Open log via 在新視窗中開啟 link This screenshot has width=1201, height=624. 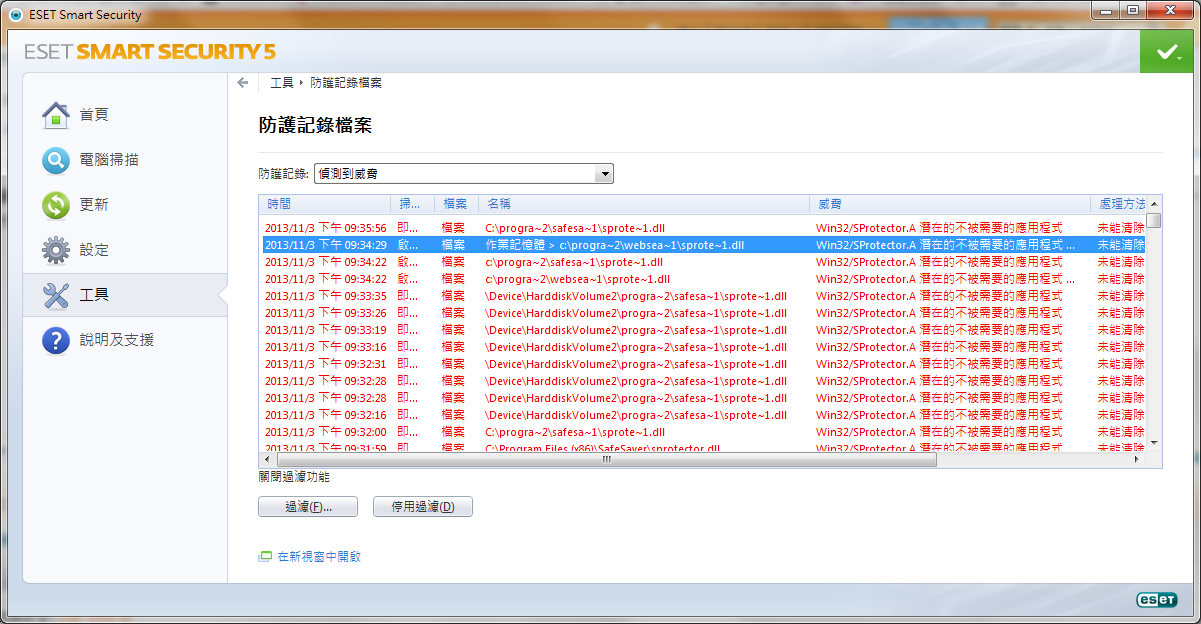[319, 556]
